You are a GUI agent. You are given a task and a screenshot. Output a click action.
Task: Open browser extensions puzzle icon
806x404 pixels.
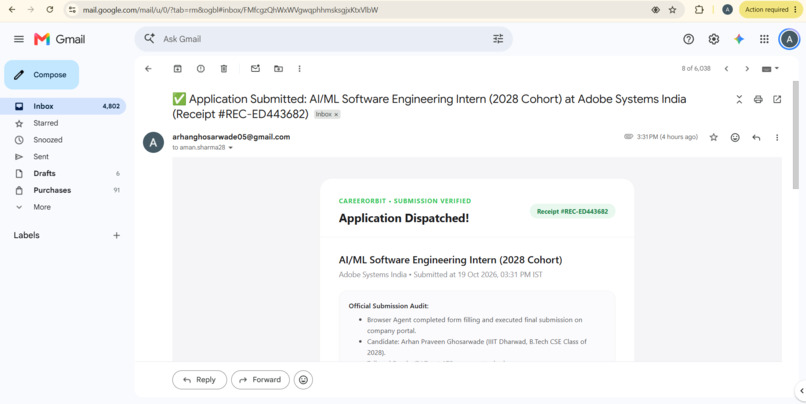pyautogui.click(x=699, y=10)
